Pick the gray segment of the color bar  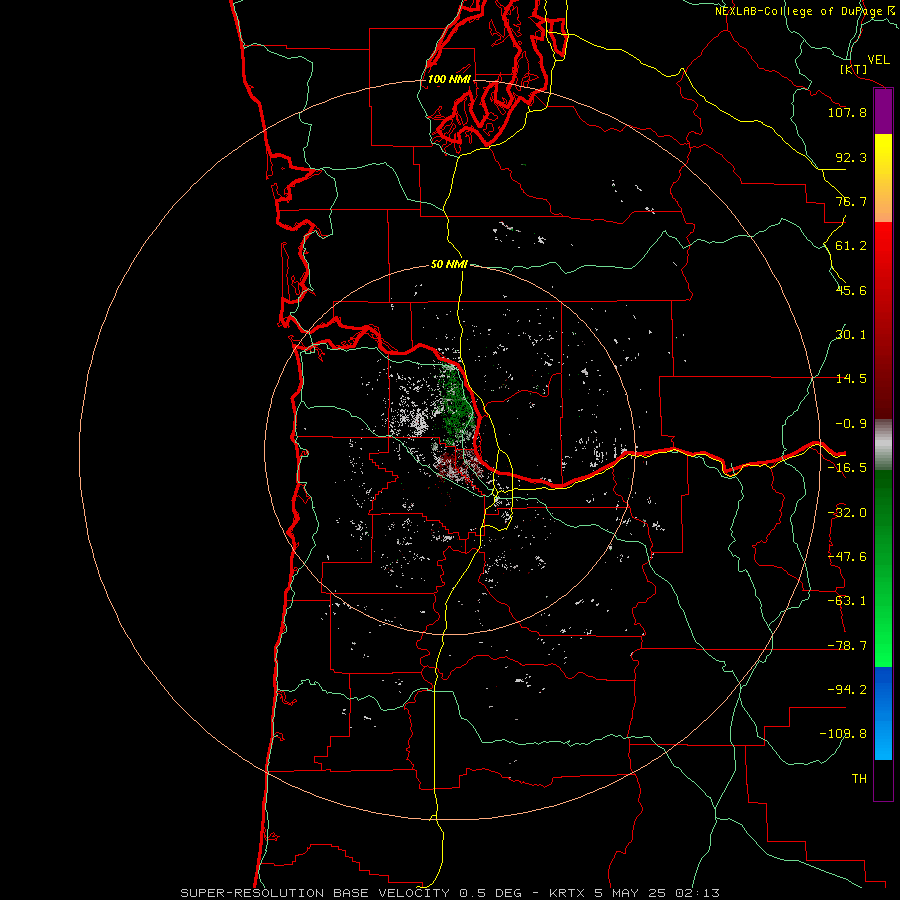pos(883,445)
